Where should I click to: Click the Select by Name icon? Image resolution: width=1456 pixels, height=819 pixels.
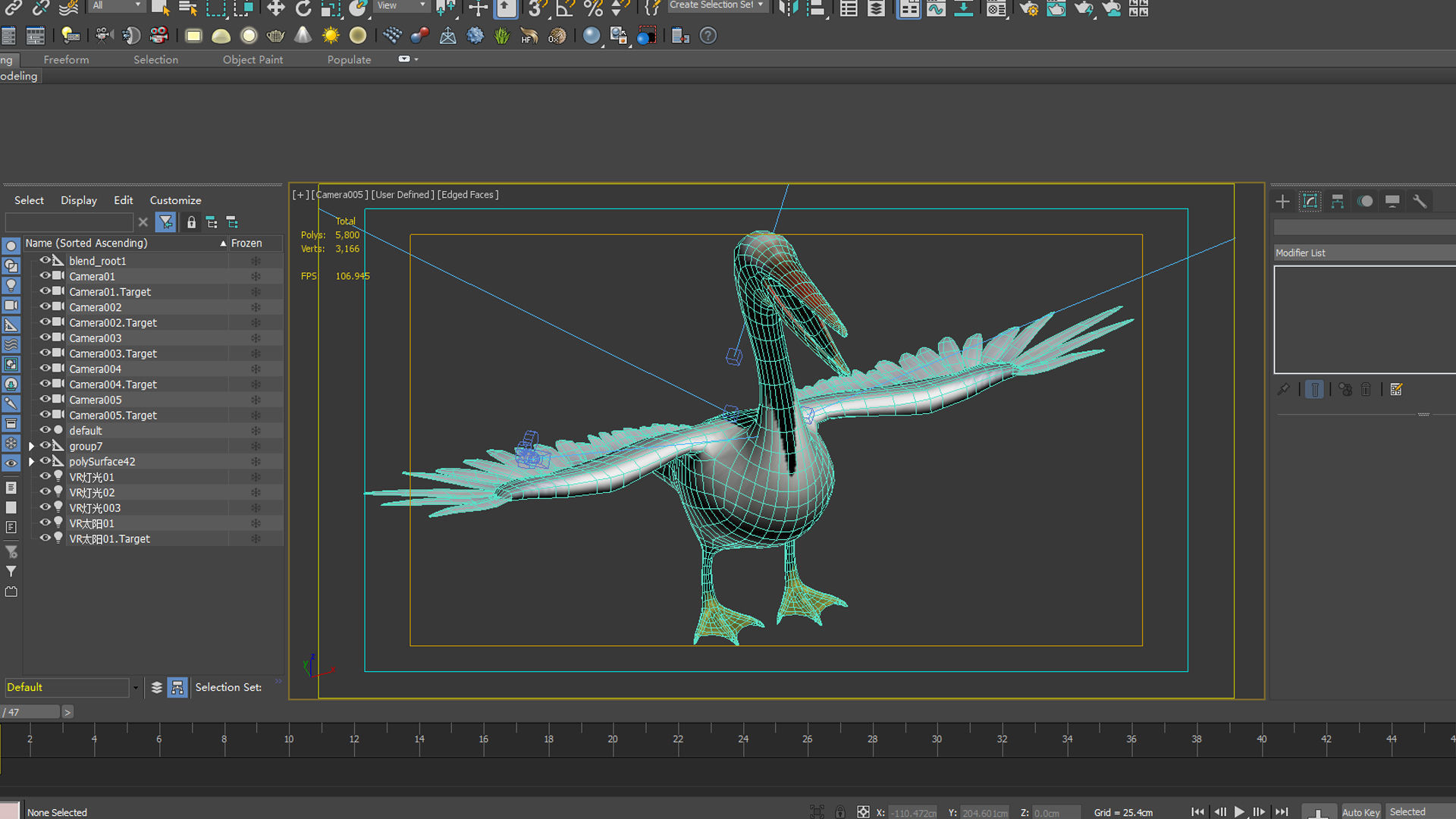pos(187,8)
